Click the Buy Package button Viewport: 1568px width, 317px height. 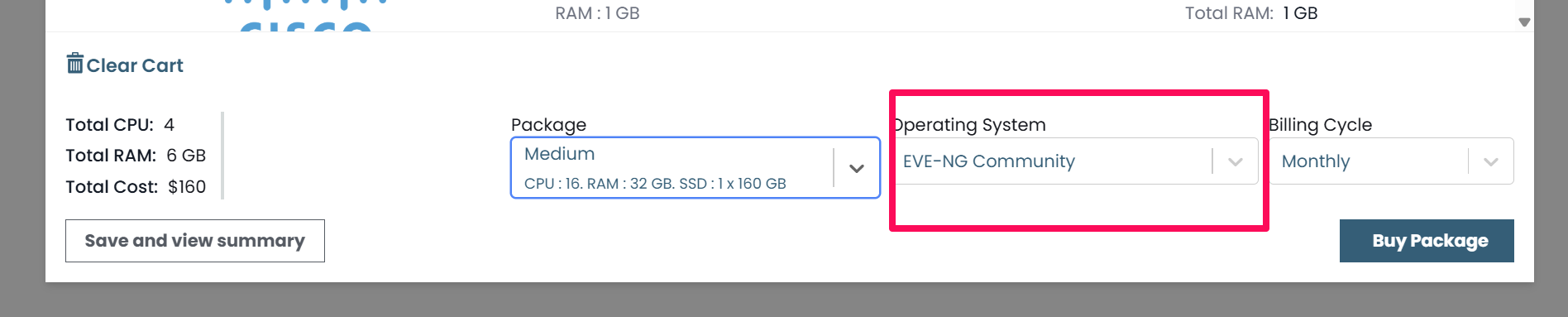pos(1427,241)
